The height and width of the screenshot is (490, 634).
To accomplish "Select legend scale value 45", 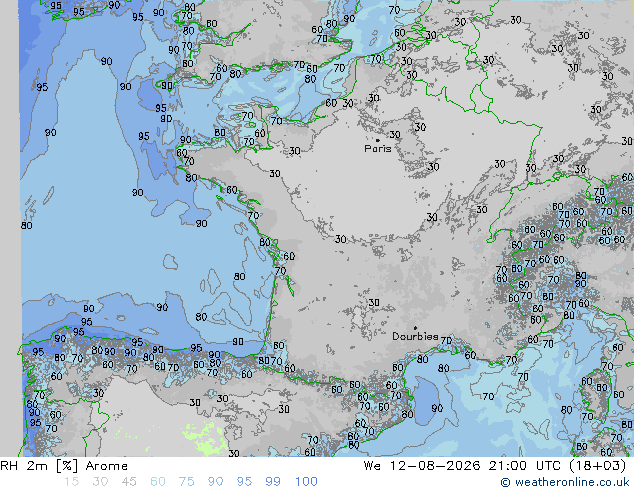I will click(129, 482).
